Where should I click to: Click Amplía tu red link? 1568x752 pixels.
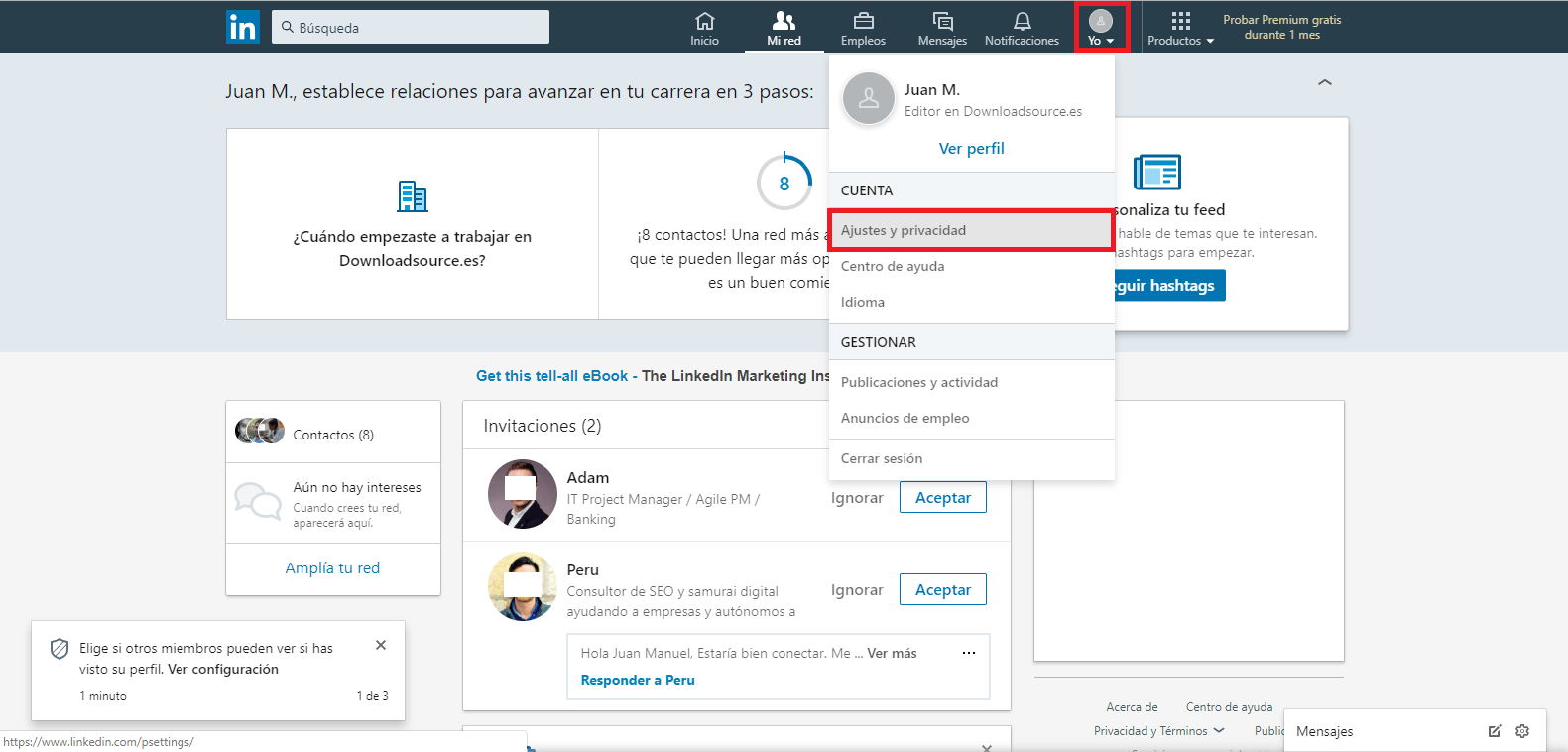(332, 567)
